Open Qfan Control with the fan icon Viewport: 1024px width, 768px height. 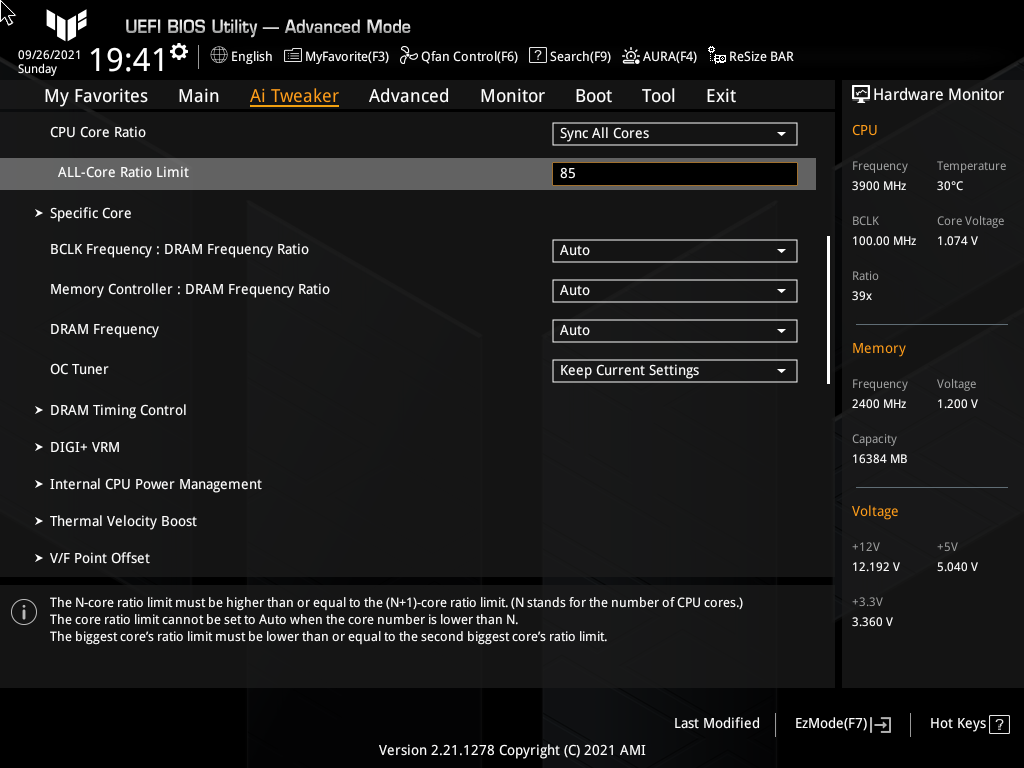click(407, 56)
